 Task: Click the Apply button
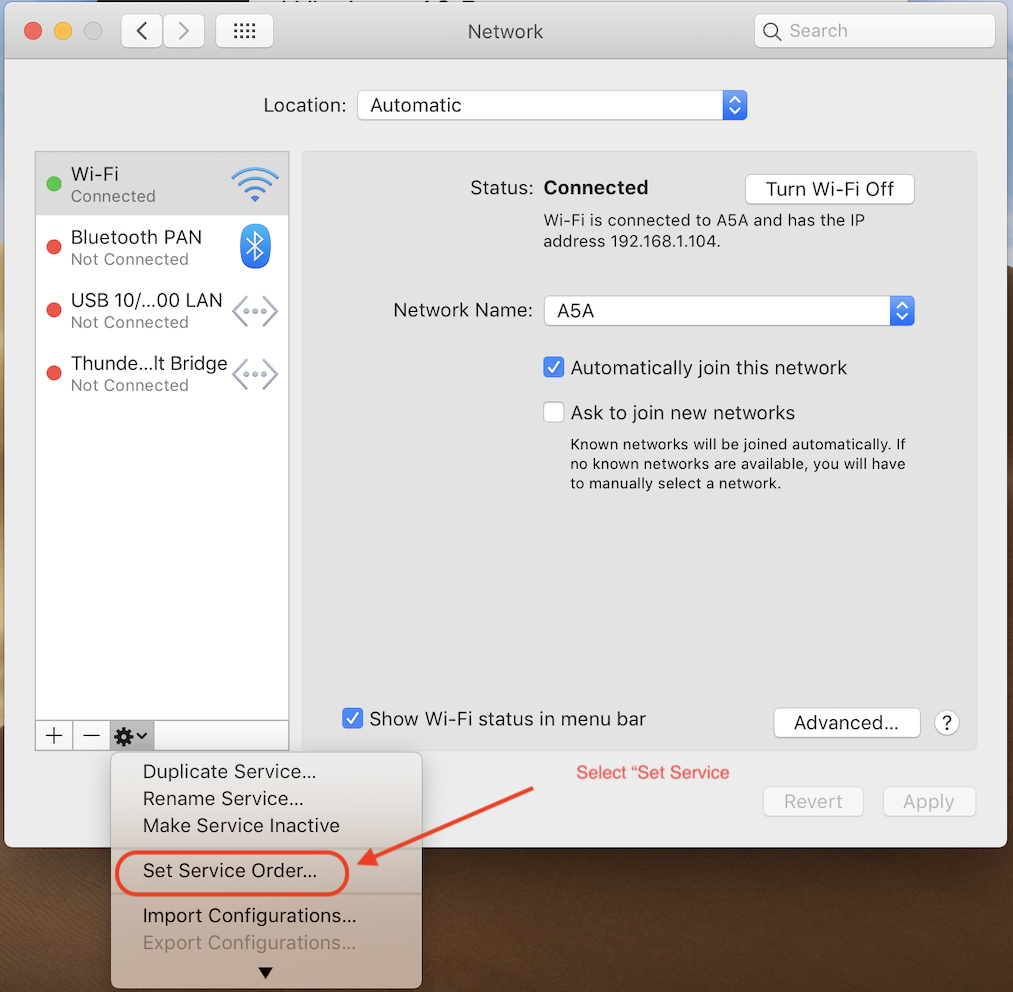point(928,802)
